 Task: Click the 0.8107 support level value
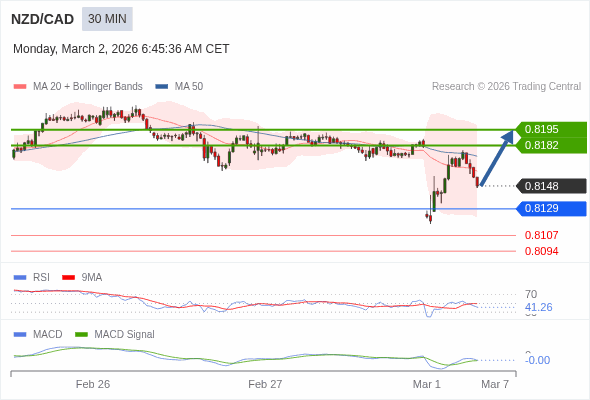[x=541, y=236]
